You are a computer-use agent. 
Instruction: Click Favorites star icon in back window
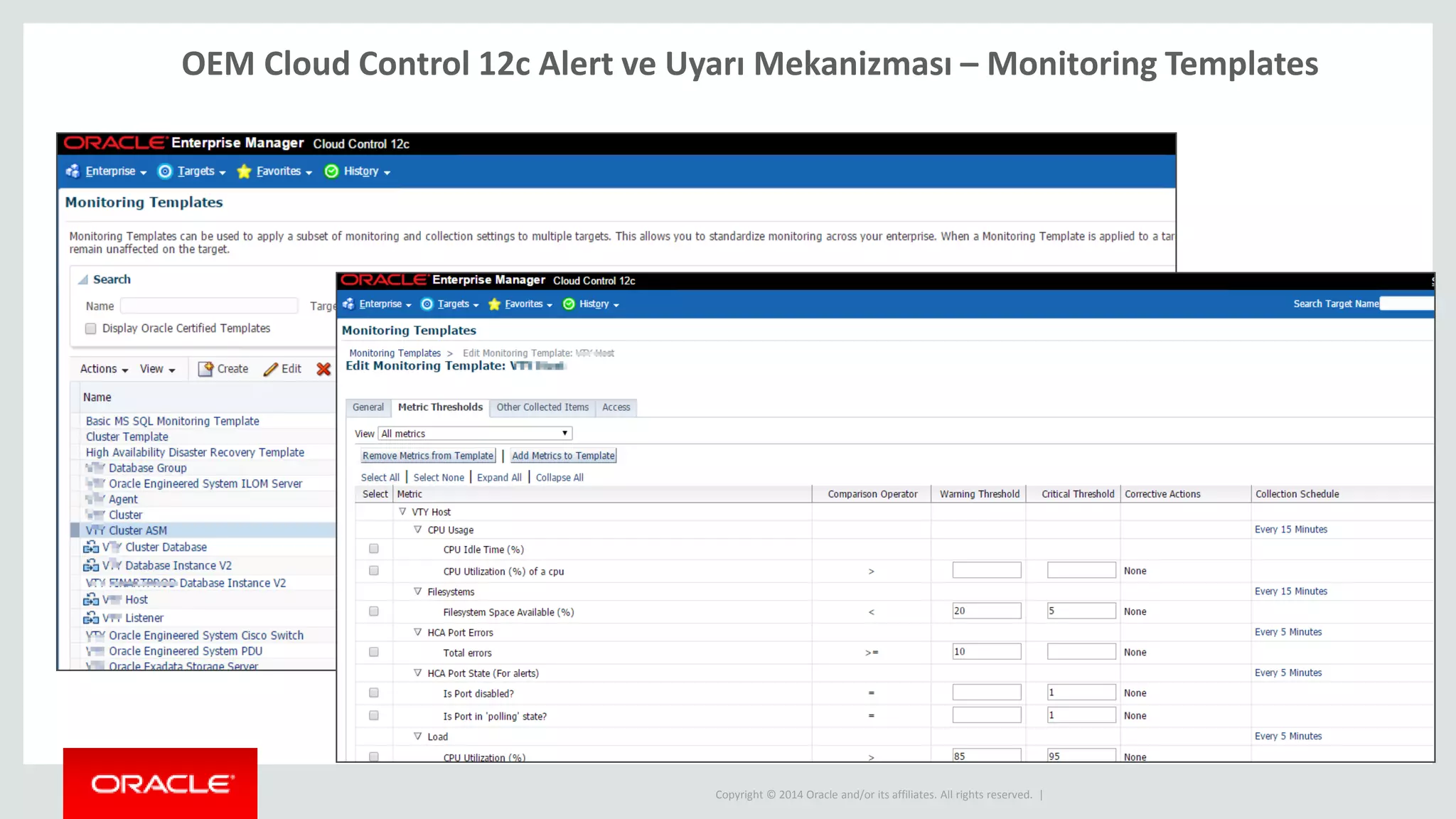click(x=244, y=171)
